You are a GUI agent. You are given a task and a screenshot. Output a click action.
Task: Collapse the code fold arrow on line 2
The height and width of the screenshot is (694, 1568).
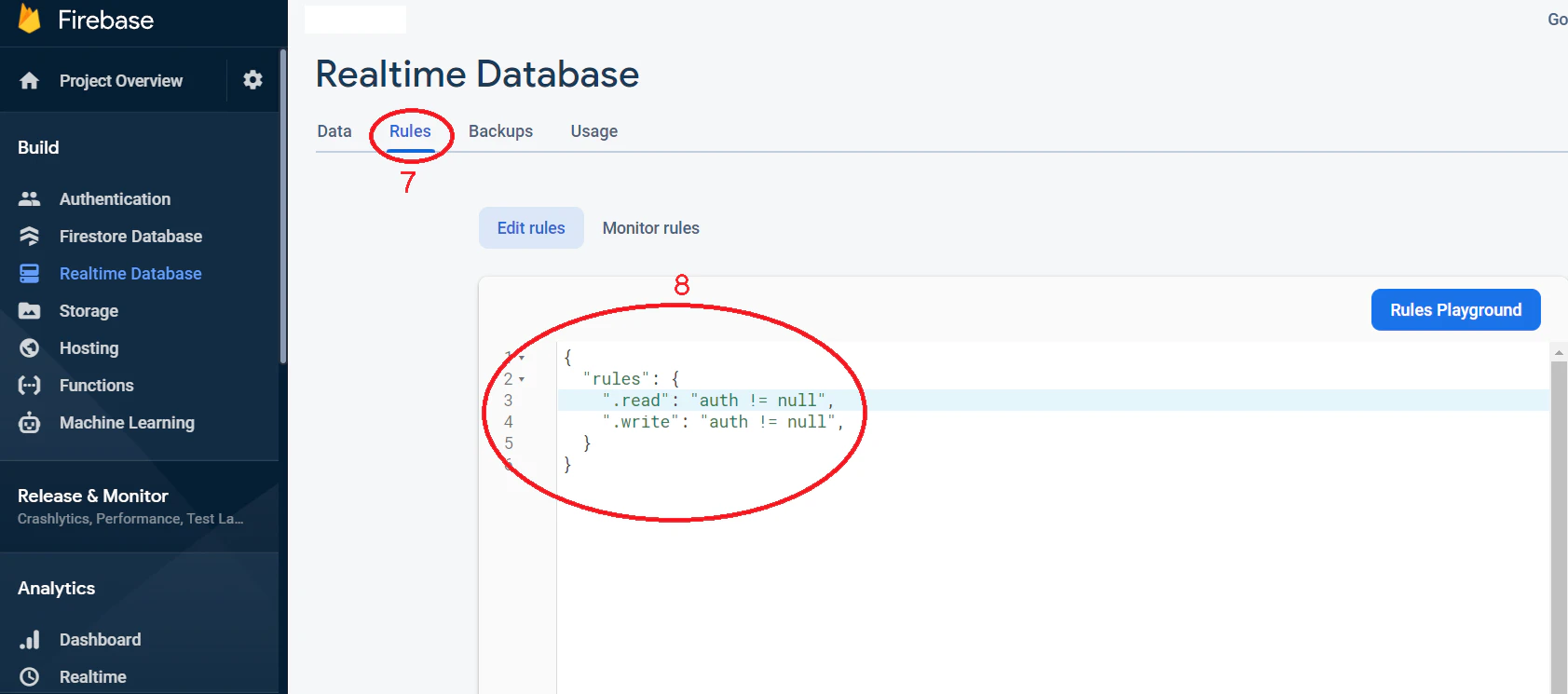pos(522,379)
